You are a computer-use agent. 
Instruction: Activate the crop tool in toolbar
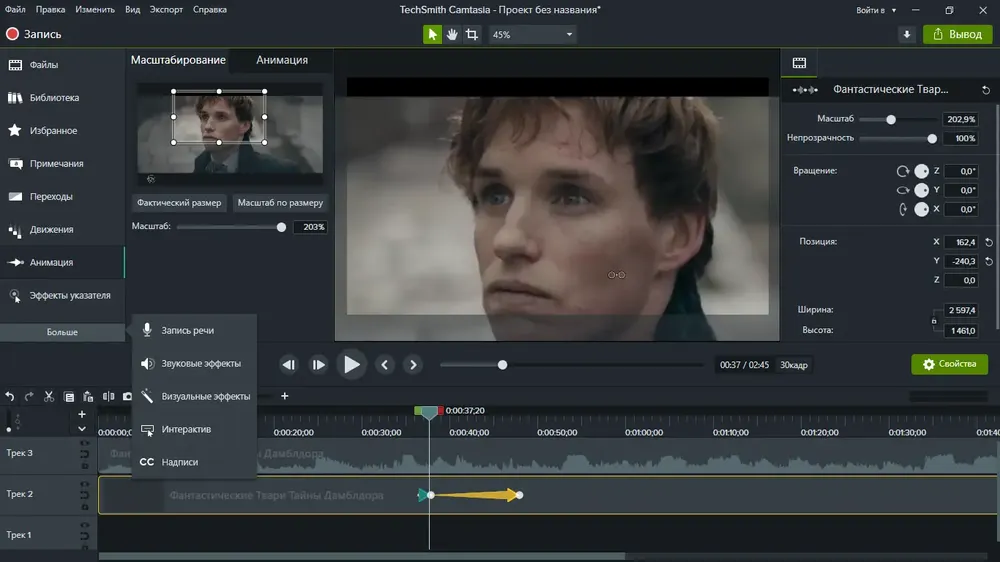[472, 34]
